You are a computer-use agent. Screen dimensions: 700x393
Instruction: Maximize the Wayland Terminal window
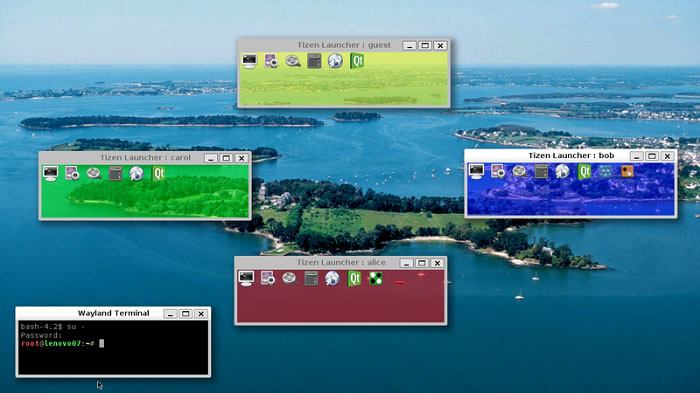pyautogui.click(x=186, y=314)
